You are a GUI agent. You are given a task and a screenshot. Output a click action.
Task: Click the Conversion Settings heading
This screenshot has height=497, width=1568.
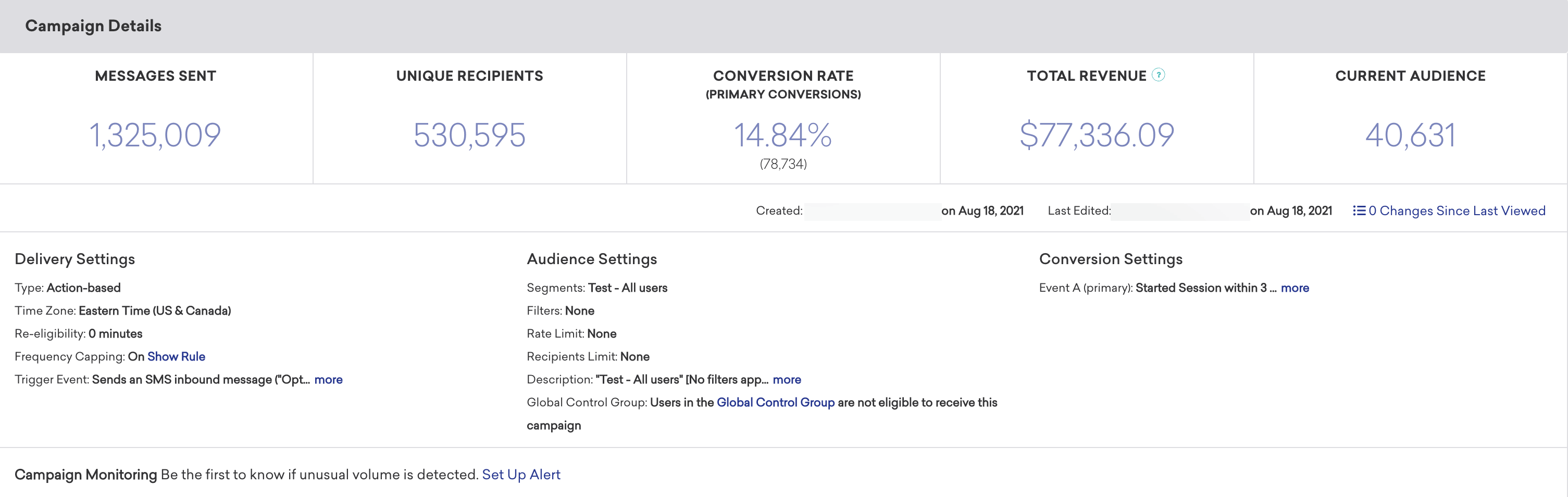(1111, 259)
